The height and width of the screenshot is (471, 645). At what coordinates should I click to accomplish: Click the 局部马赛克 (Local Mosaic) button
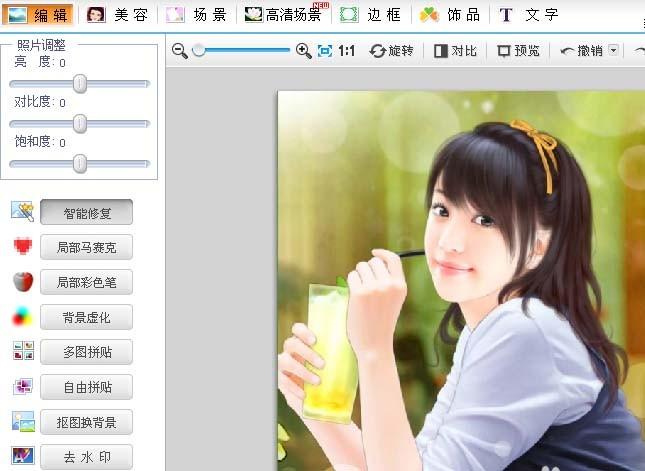coord(86,247)
